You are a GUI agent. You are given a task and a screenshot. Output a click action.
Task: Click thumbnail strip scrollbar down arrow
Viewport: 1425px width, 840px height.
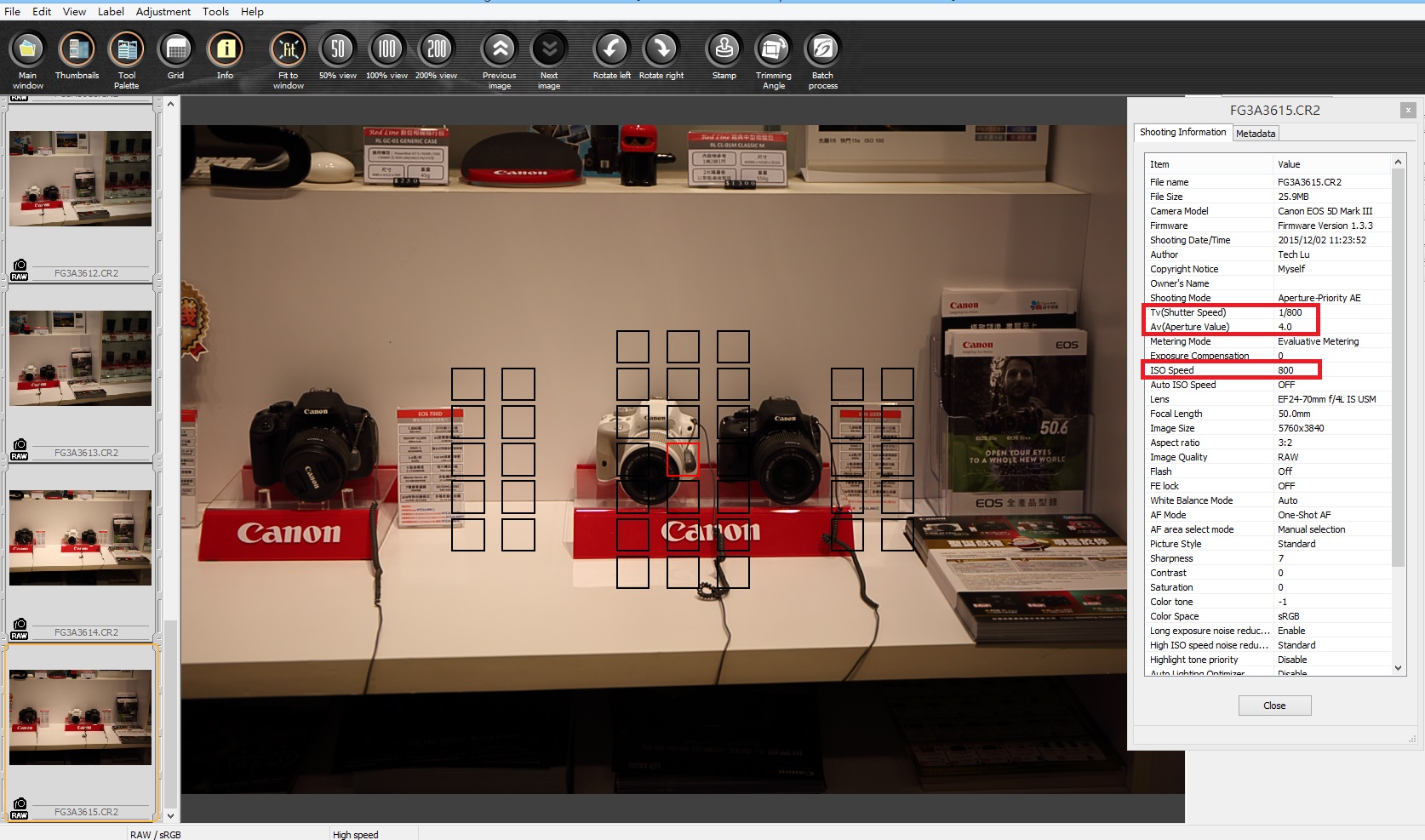tap(170, 815)
